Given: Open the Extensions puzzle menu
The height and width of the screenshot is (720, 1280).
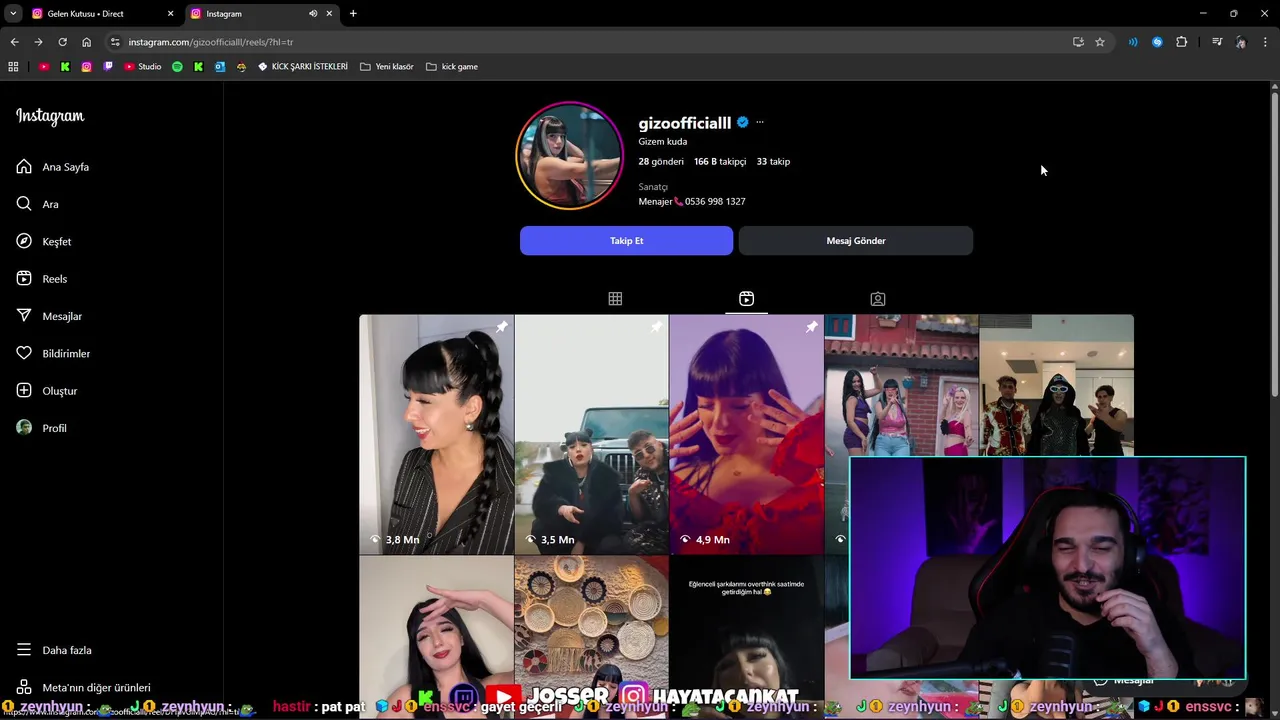Looking at the screenshot, I should pyautogui.click(x=1181, y=42).
